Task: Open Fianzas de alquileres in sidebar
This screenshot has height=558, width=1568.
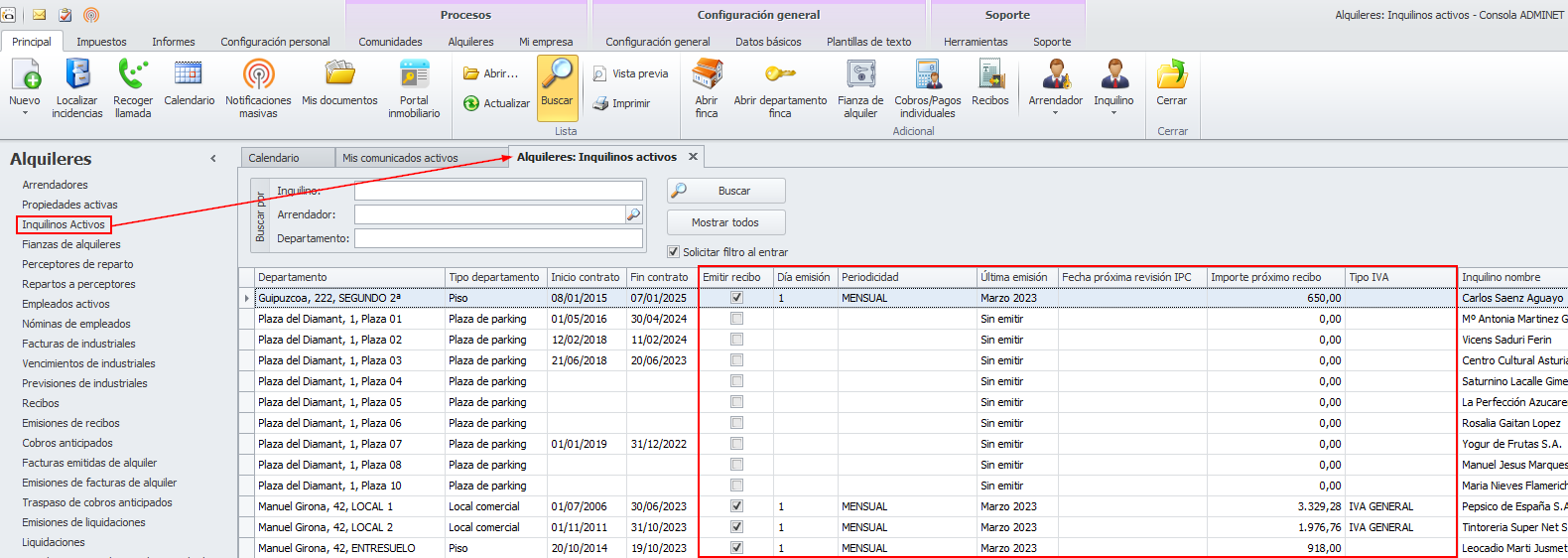Action: [x=71, y=244]
